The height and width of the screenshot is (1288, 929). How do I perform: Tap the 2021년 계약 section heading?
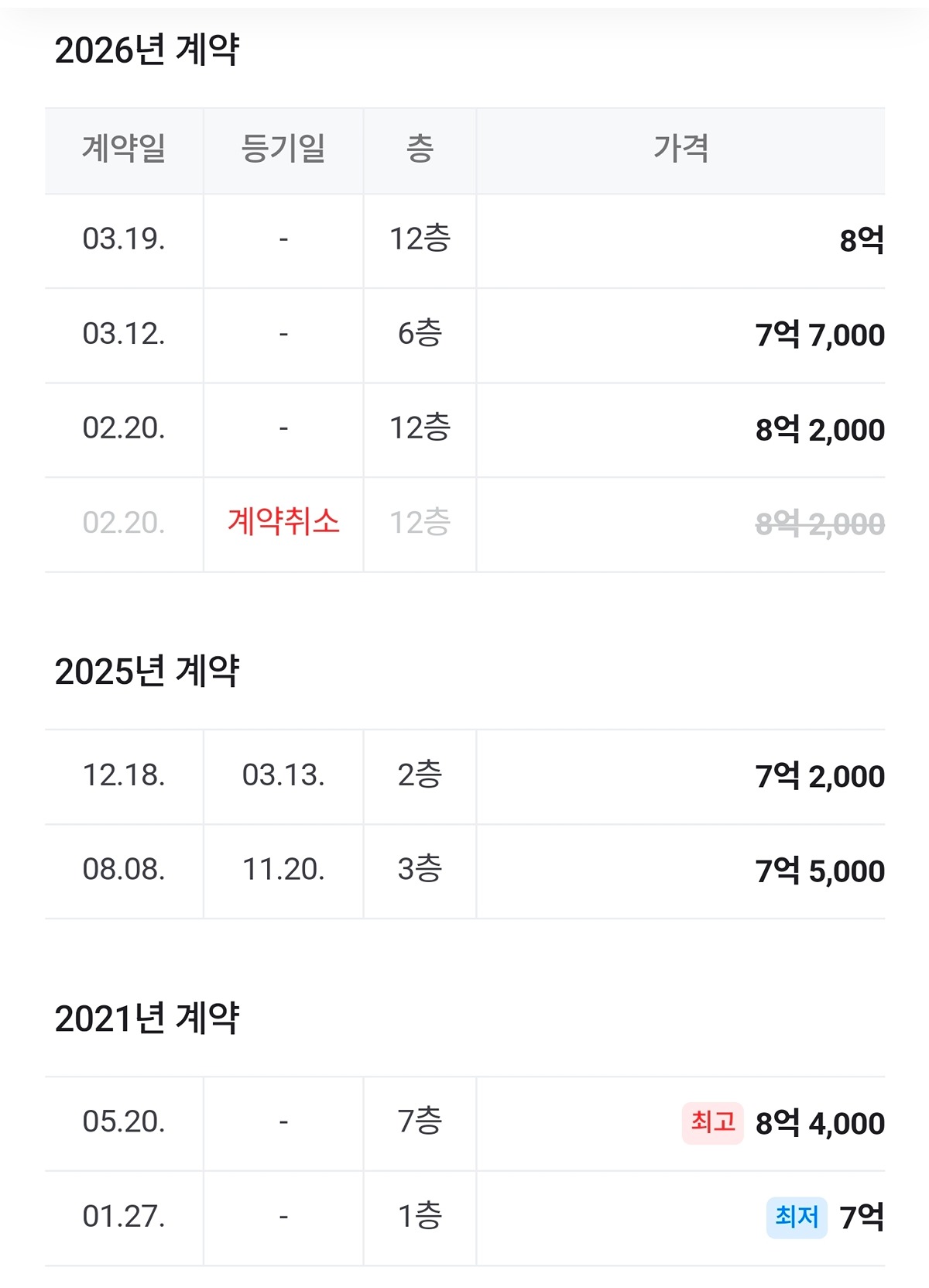click(x=147, y=1018)
